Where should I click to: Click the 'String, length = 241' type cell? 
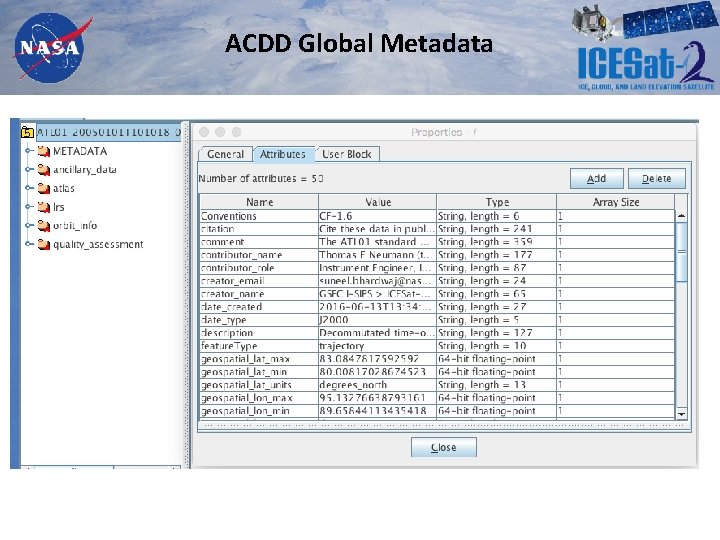pos(496,229)
